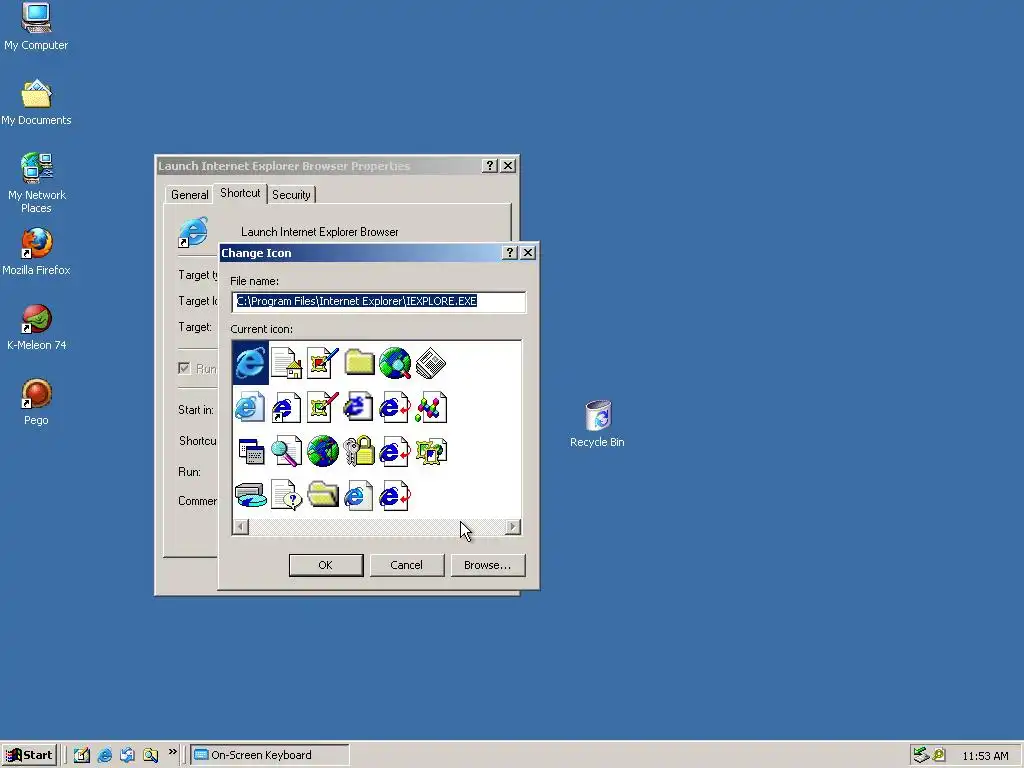Click the second system tray icon
This screenshot has width=1024, height=768.
[x=939, y=755]
